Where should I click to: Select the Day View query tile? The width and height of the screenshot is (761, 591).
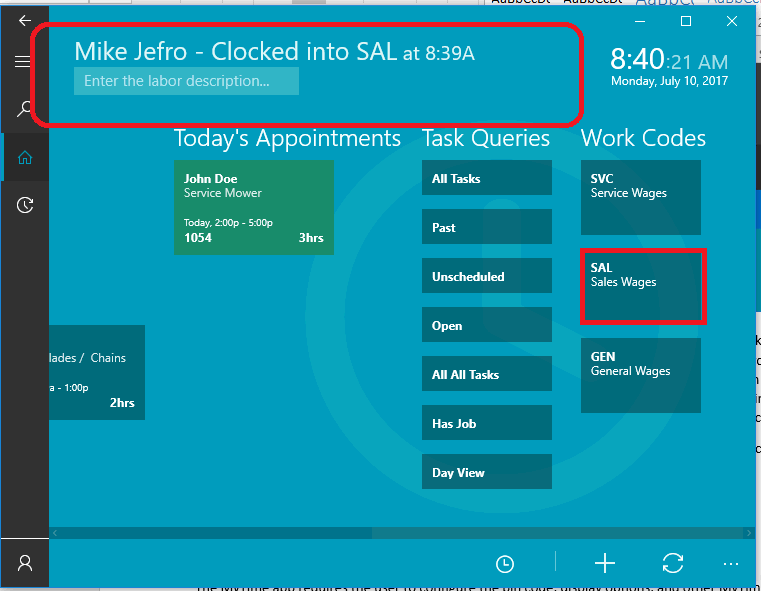point(486,473)
